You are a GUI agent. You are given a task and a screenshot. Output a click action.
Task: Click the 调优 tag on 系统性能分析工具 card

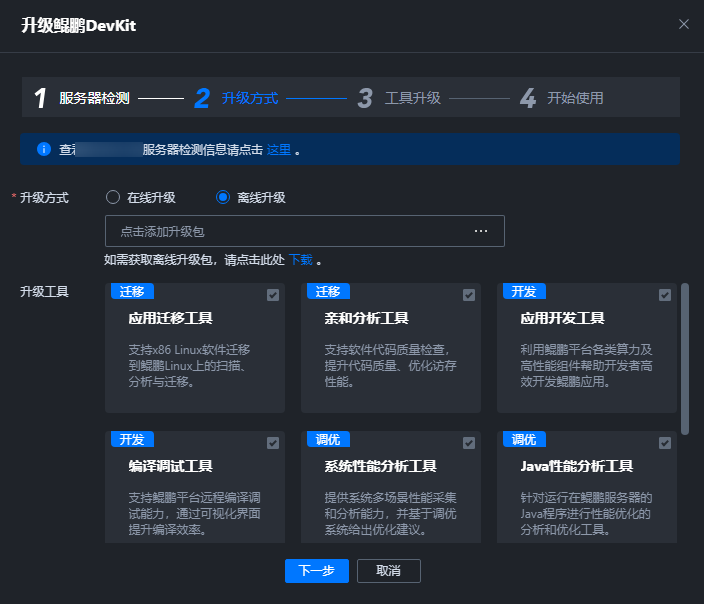click(x=328, y=439)
